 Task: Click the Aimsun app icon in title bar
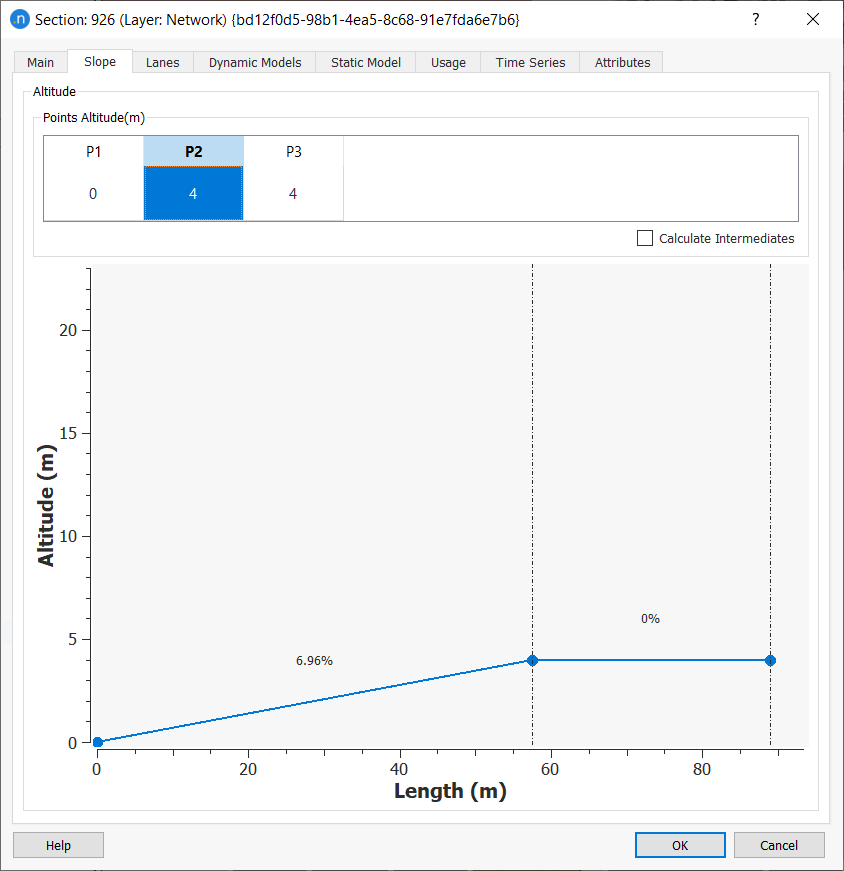[19, 20]
